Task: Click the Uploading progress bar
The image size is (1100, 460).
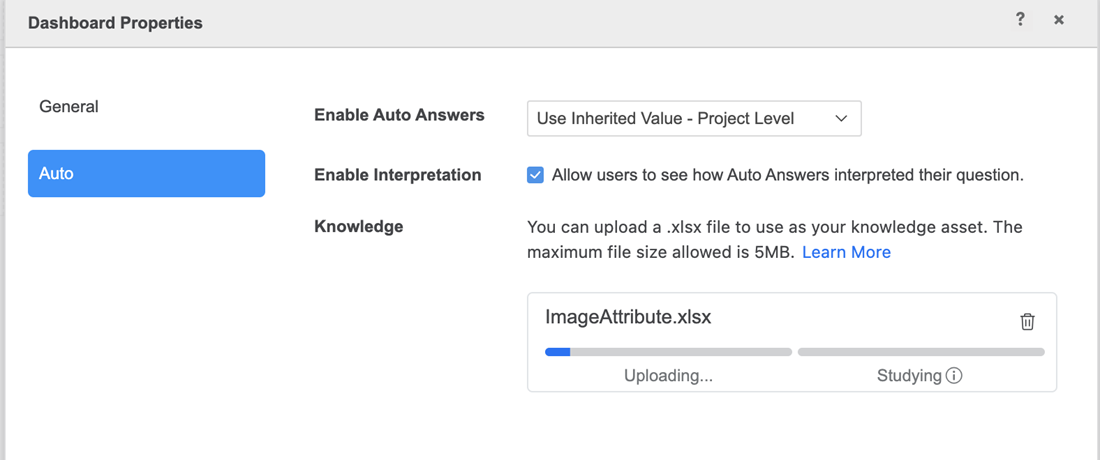Action: tap(668, 352)
